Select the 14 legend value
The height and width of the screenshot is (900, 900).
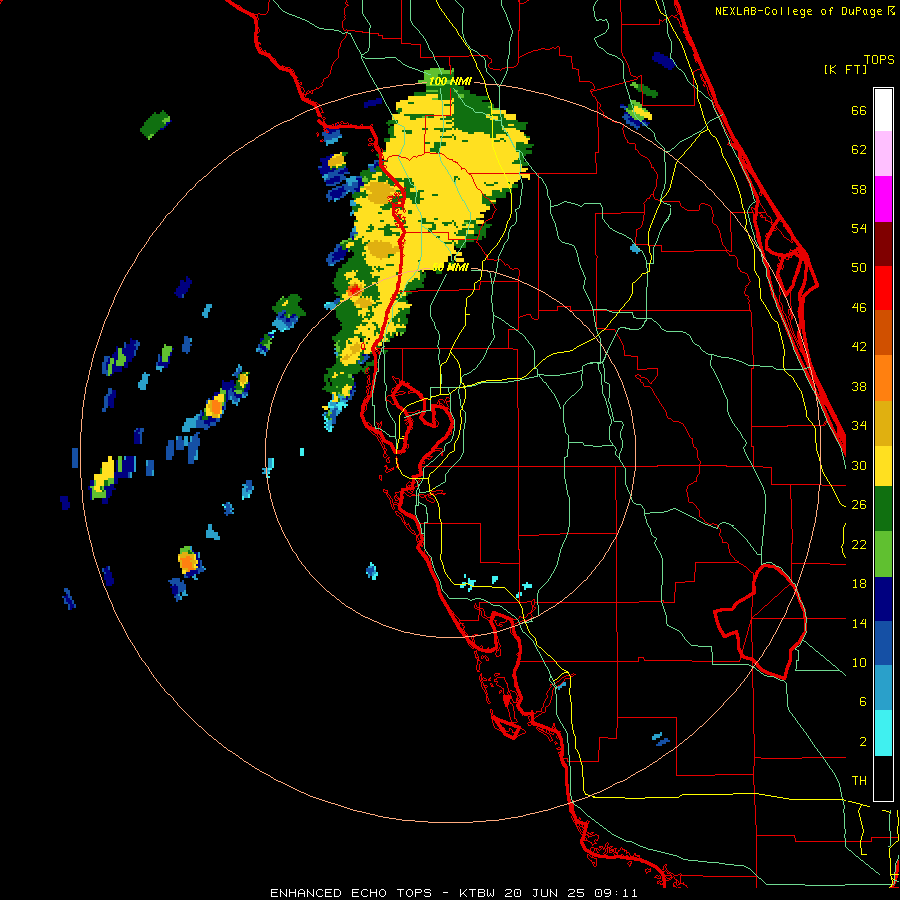[x=859, y=623]
